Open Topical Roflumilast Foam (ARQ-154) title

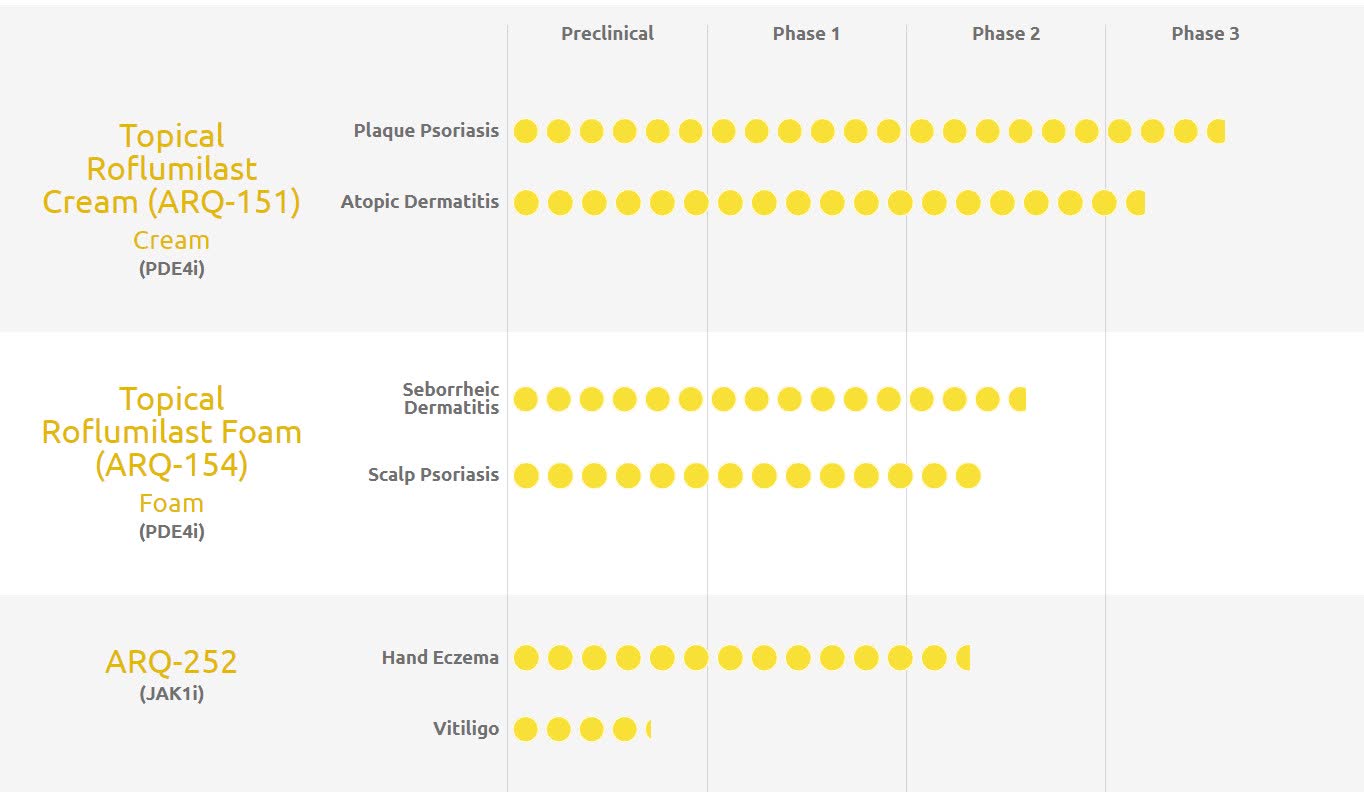tap(171, 432)
